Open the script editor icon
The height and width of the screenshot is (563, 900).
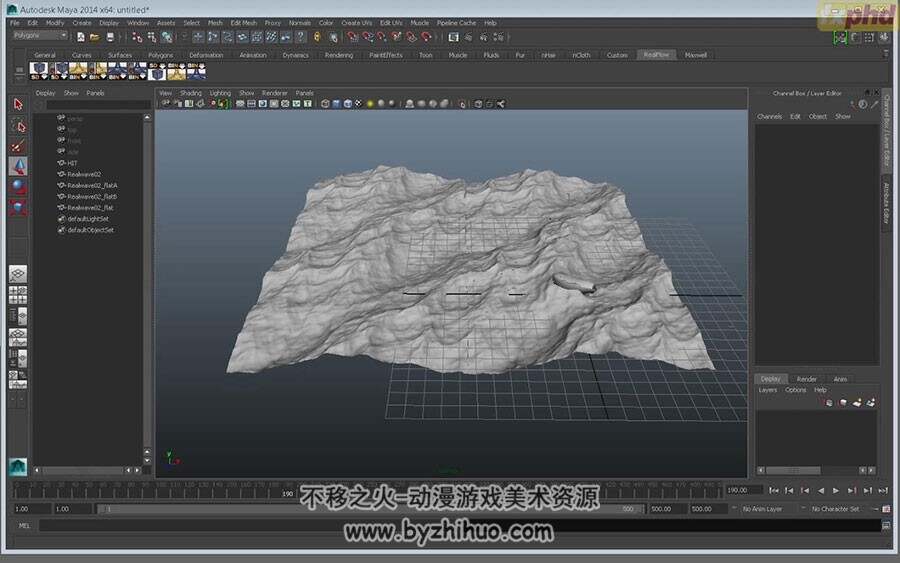coord(886,525)
